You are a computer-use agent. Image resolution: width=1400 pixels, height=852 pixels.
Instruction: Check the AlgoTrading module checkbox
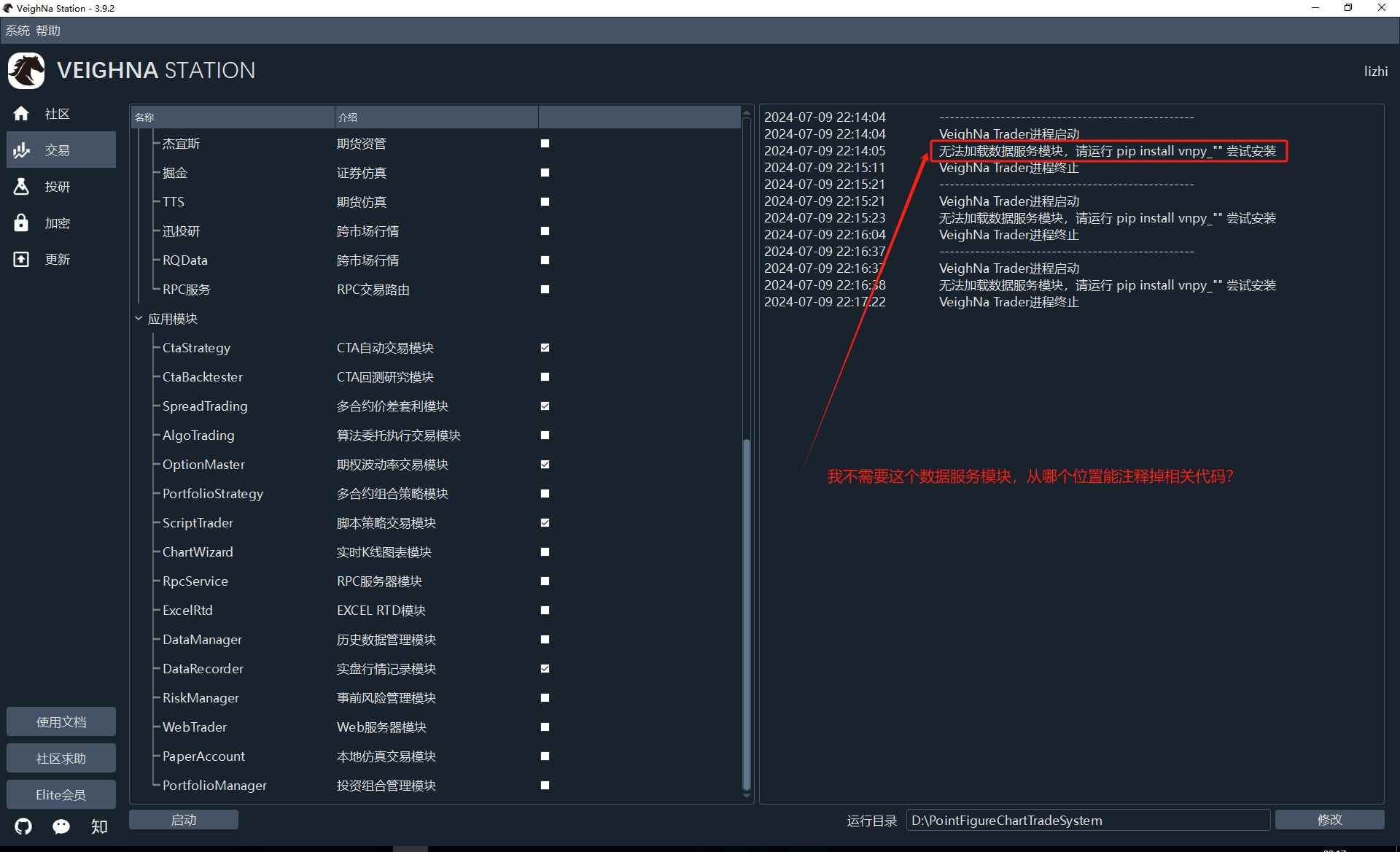tap(545, 435)
